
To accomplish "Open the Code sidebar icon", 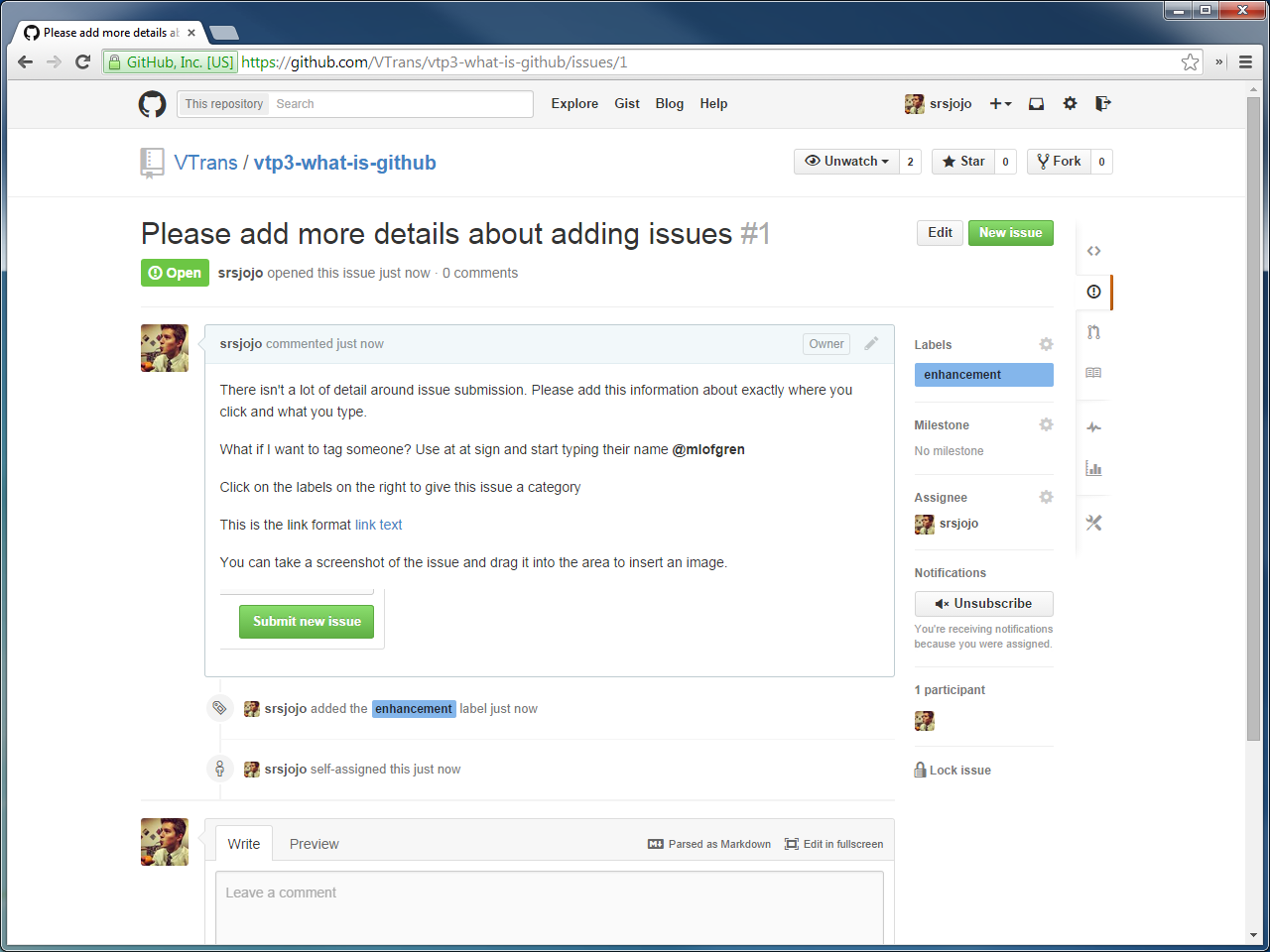I will pyautogui.click(x=1093, y=251).
